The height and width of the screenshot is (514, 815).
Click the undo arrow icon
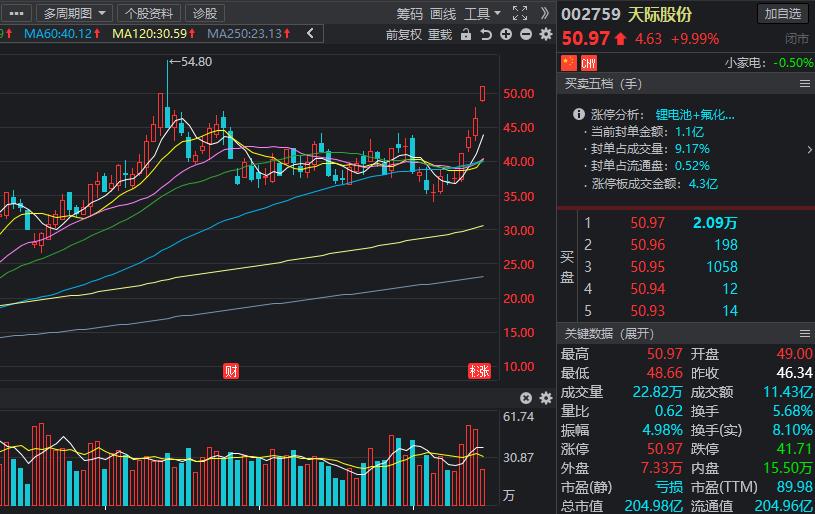(485, 35)
